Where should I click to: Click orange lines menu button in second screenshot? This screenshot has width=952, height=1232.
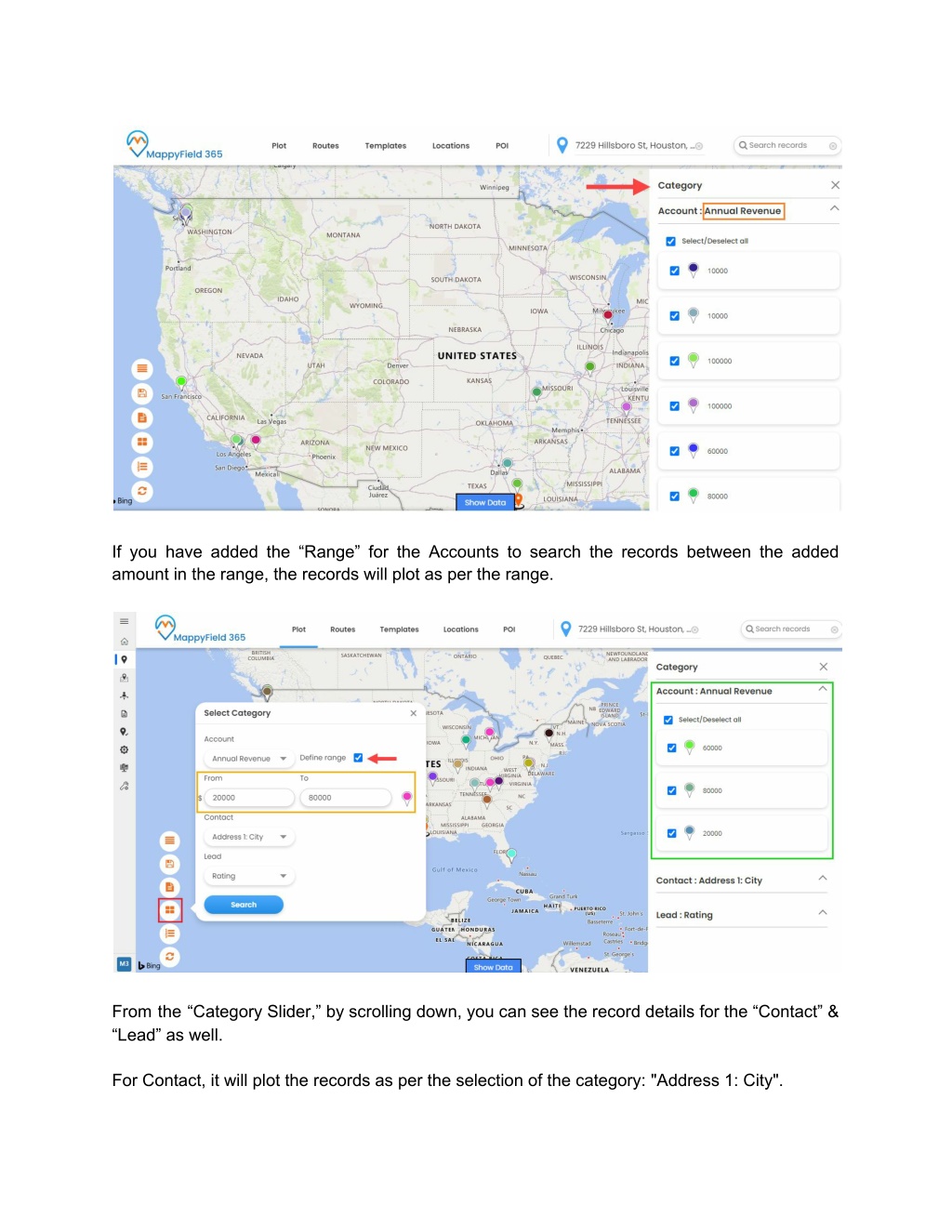(x=169, y=841)
